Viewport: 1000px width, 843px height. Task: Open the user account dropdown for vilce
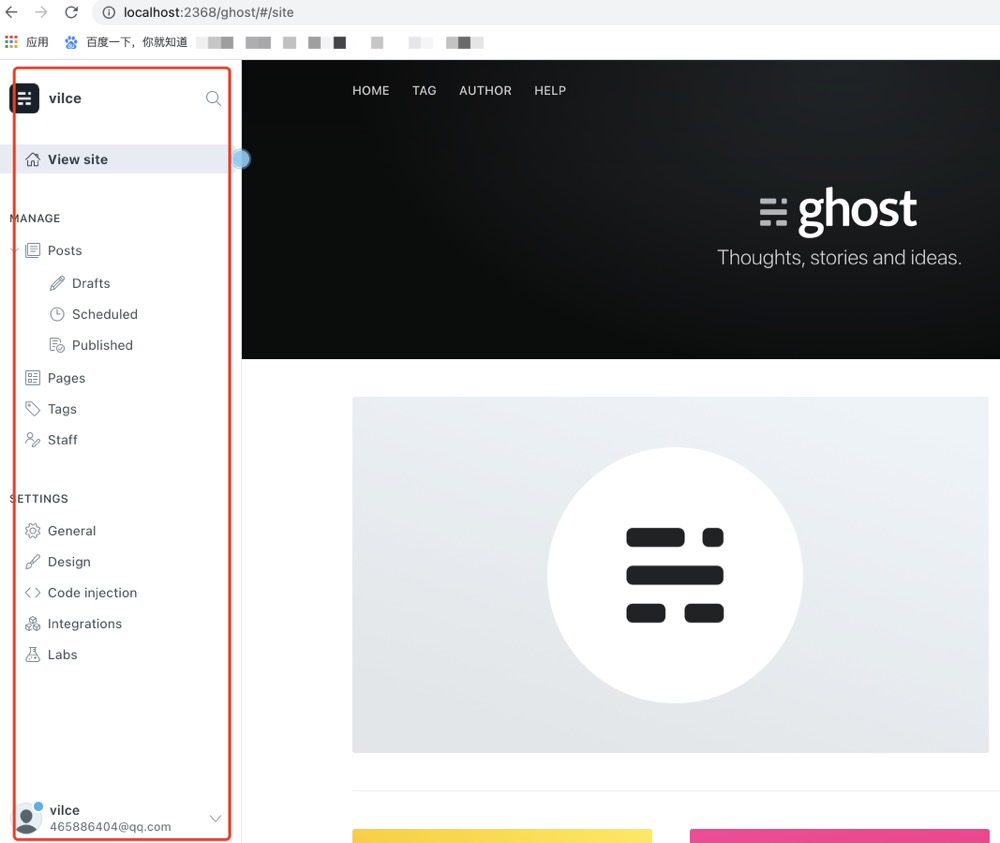coord(215,817)
